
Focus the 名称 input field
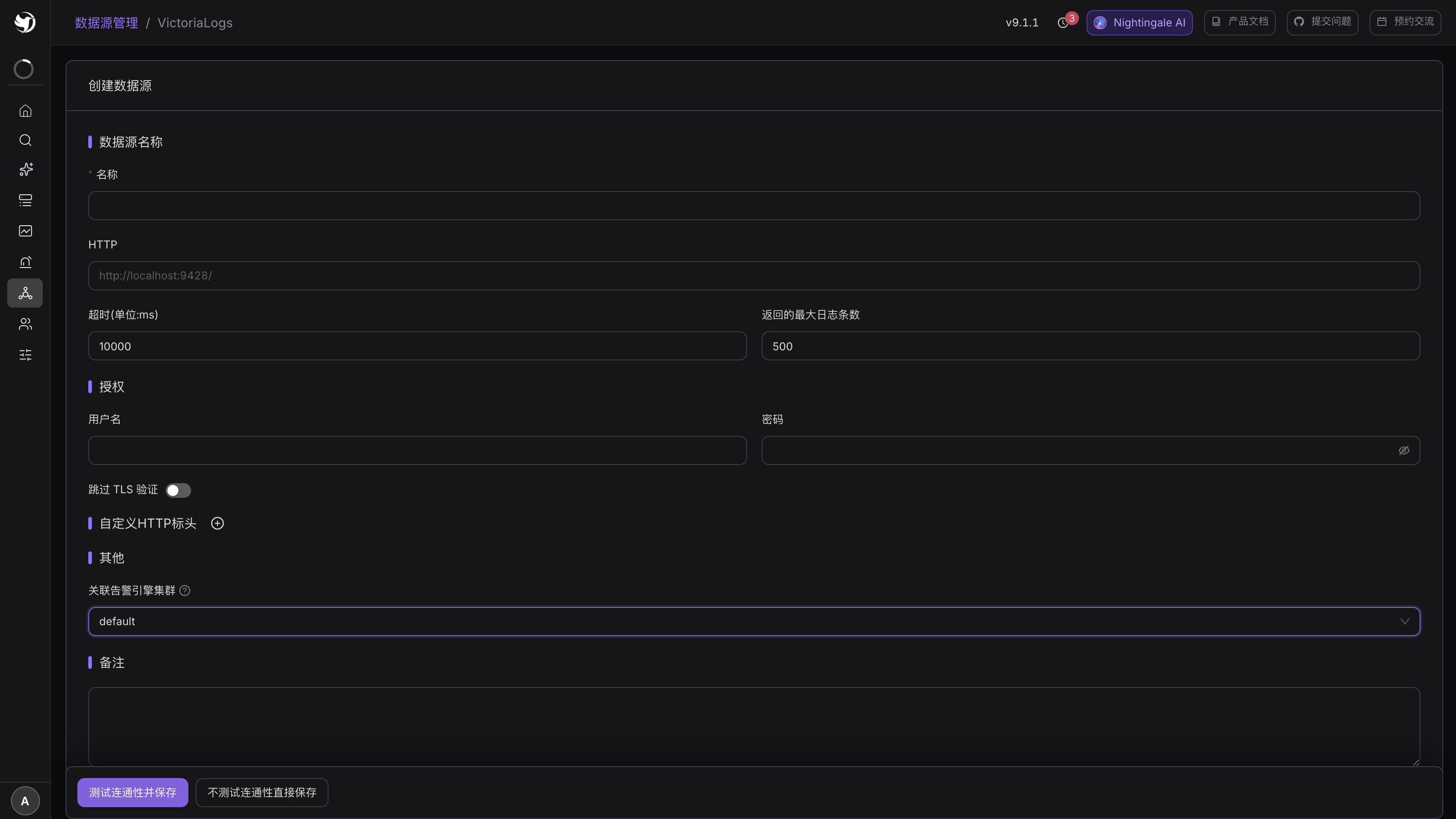(x=754, y=206)
